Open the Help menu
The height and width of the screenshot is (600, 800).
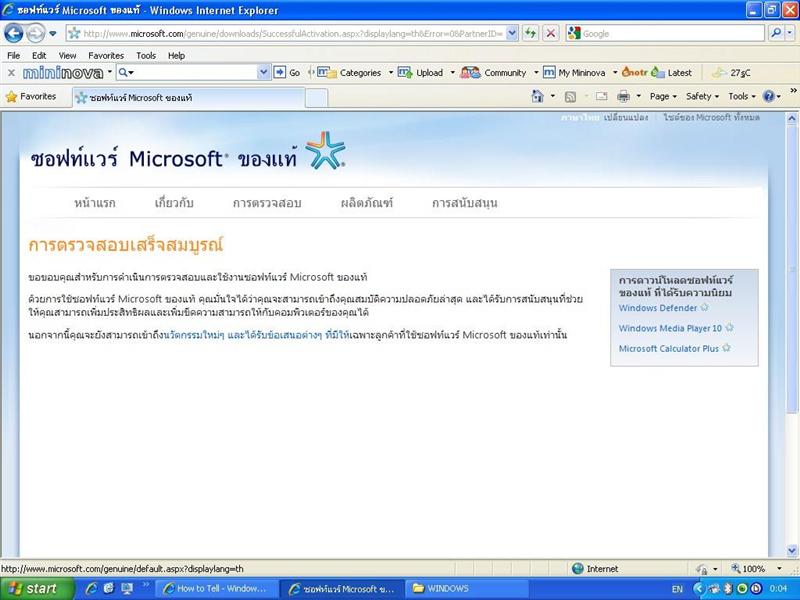pyautogui.click(x=177, y=56)
